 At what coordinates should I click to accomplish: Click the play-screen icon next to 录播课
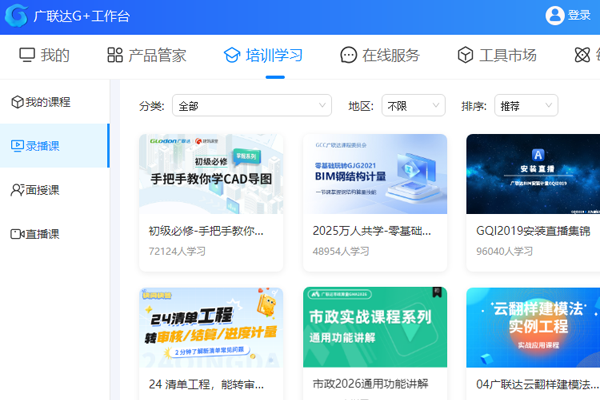tap(17, 146)
